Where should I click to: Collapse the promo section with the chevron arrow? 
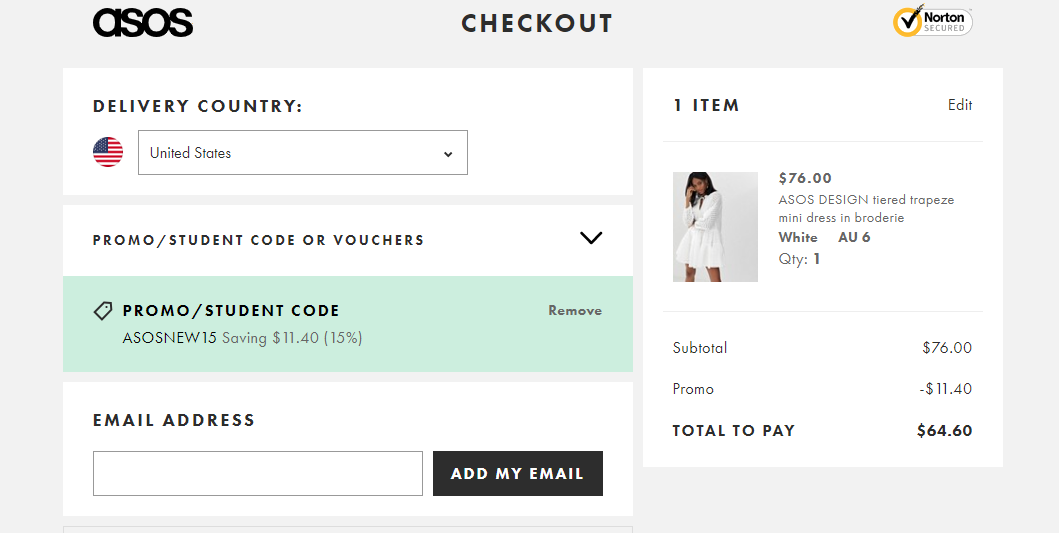click(x=591, y=238)
